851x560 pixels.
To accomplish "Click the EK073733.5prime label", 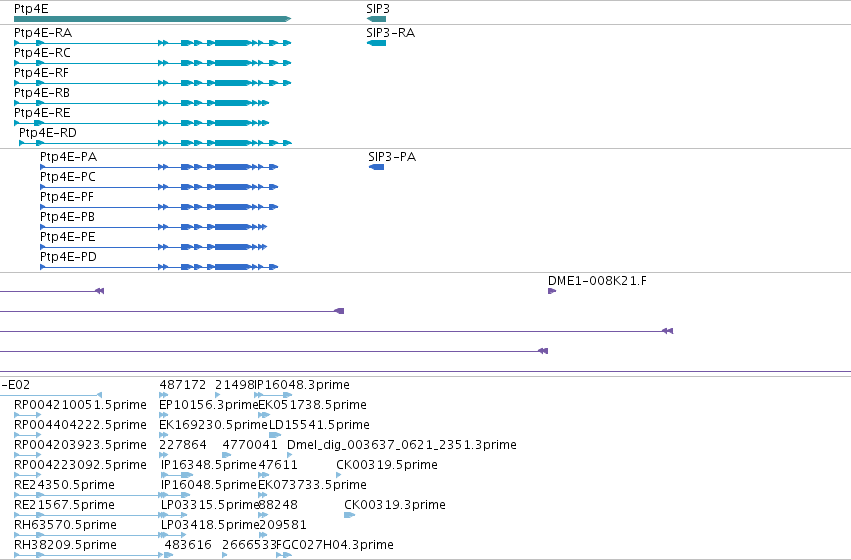I will pos(312,485).
